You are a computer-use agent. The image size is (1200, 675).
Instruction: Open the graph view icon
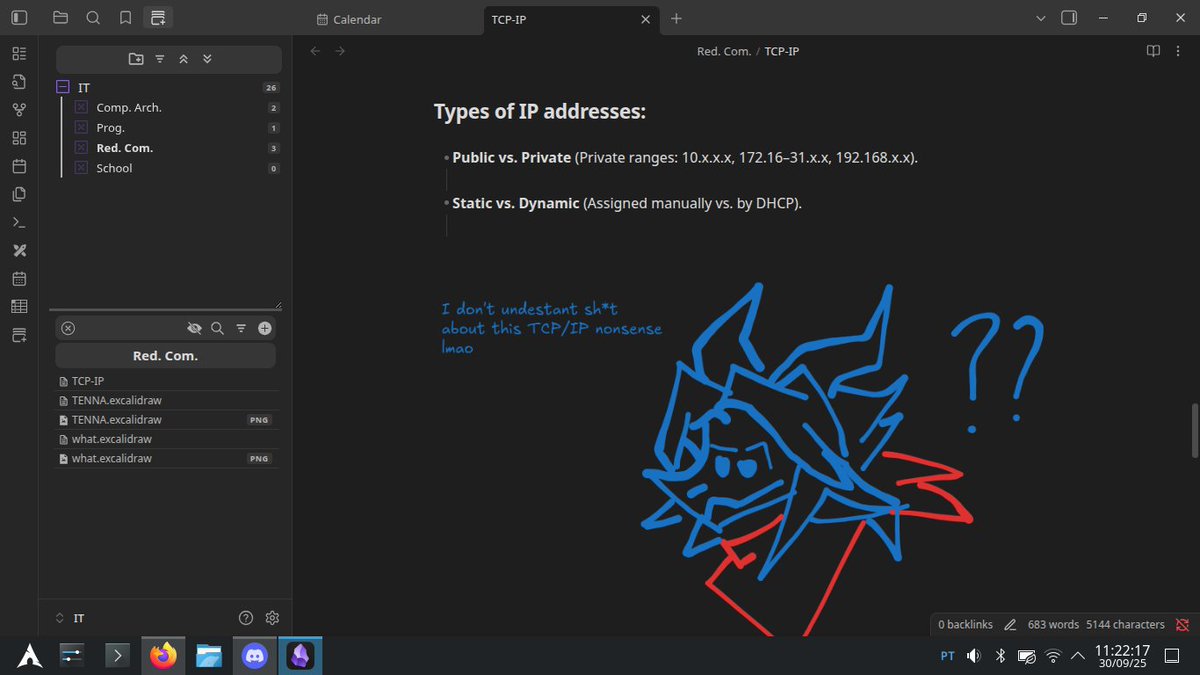click(x=18, y=110)
